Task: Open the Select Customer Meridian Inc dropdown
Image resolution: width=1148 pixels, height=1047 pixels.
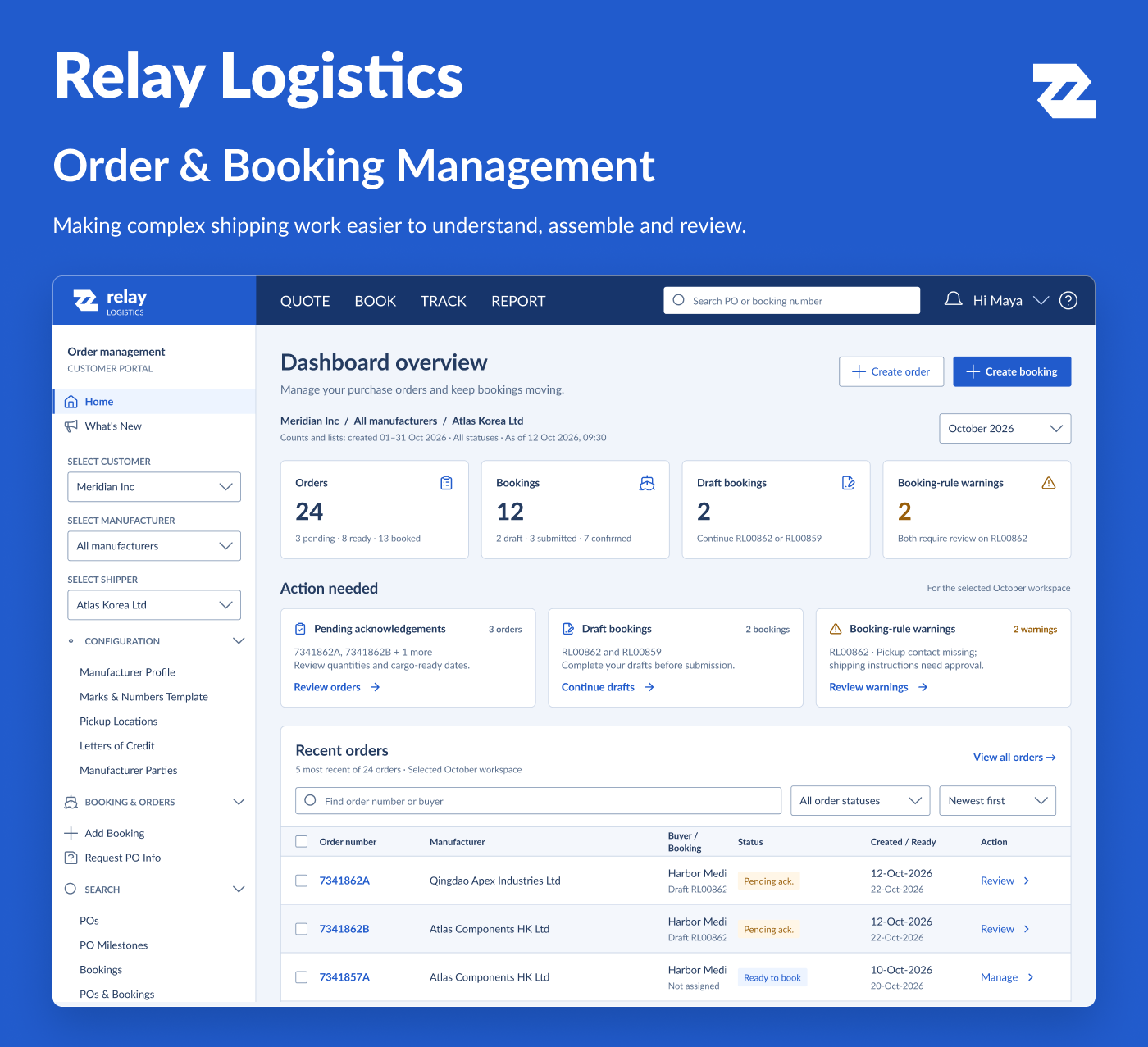Action: click(154, 487)
